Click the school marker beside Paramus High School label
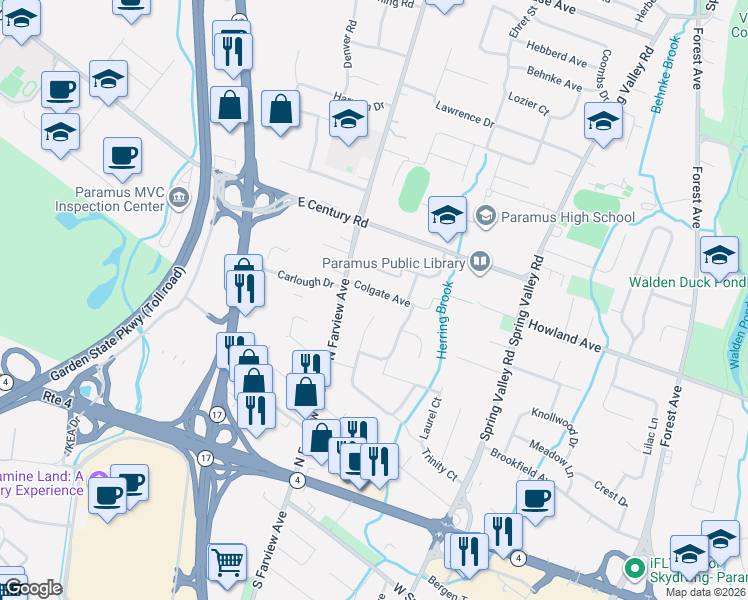This screenshot has width=748, height=600. tap(447, 216)
